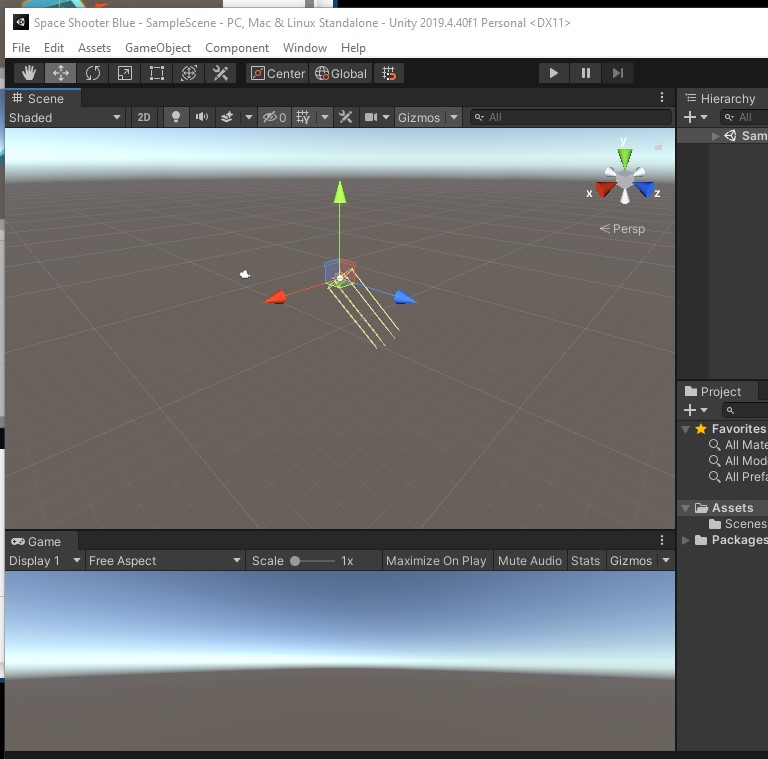The width and height of the screenshot is (768, 759).
Task: Open component editor tools in Scene
Action: click(346, 118)
